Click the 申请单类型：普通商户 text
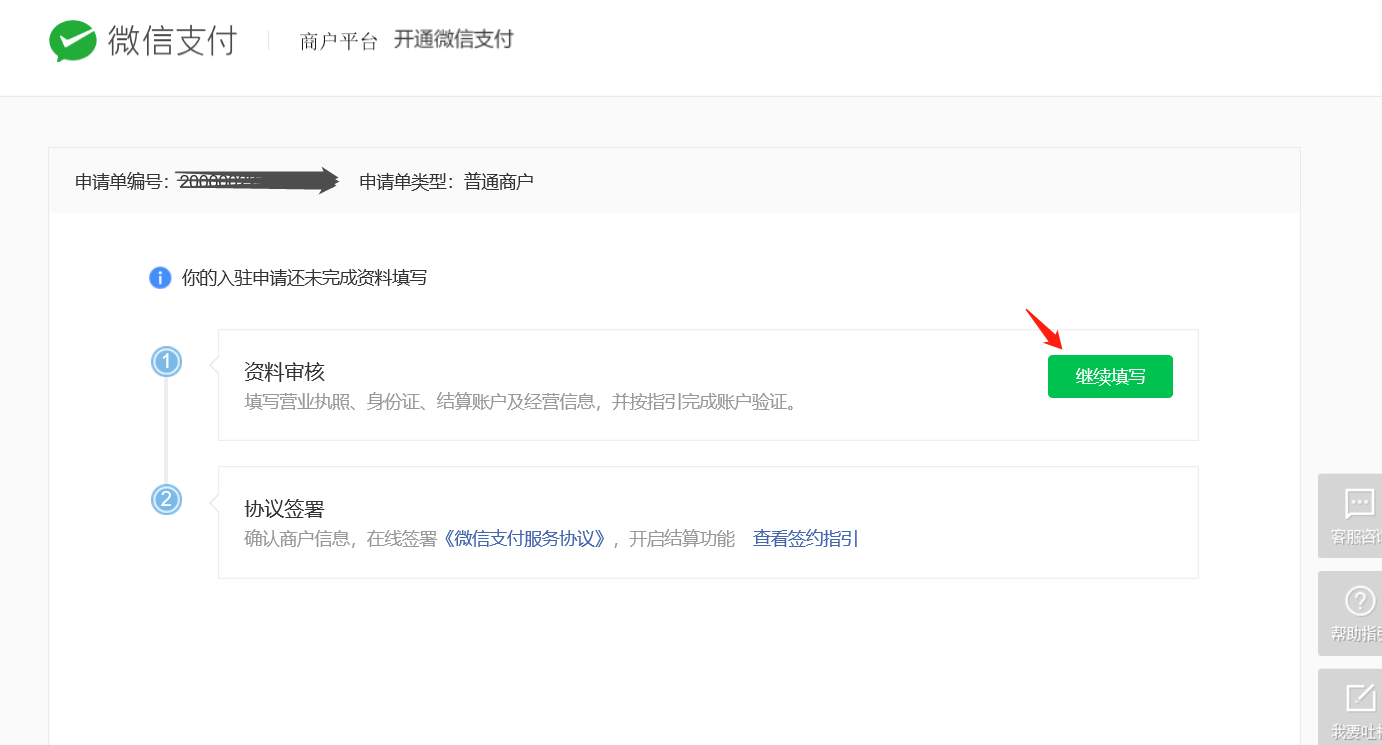1382x745 pixels. [x=447, y=182]
